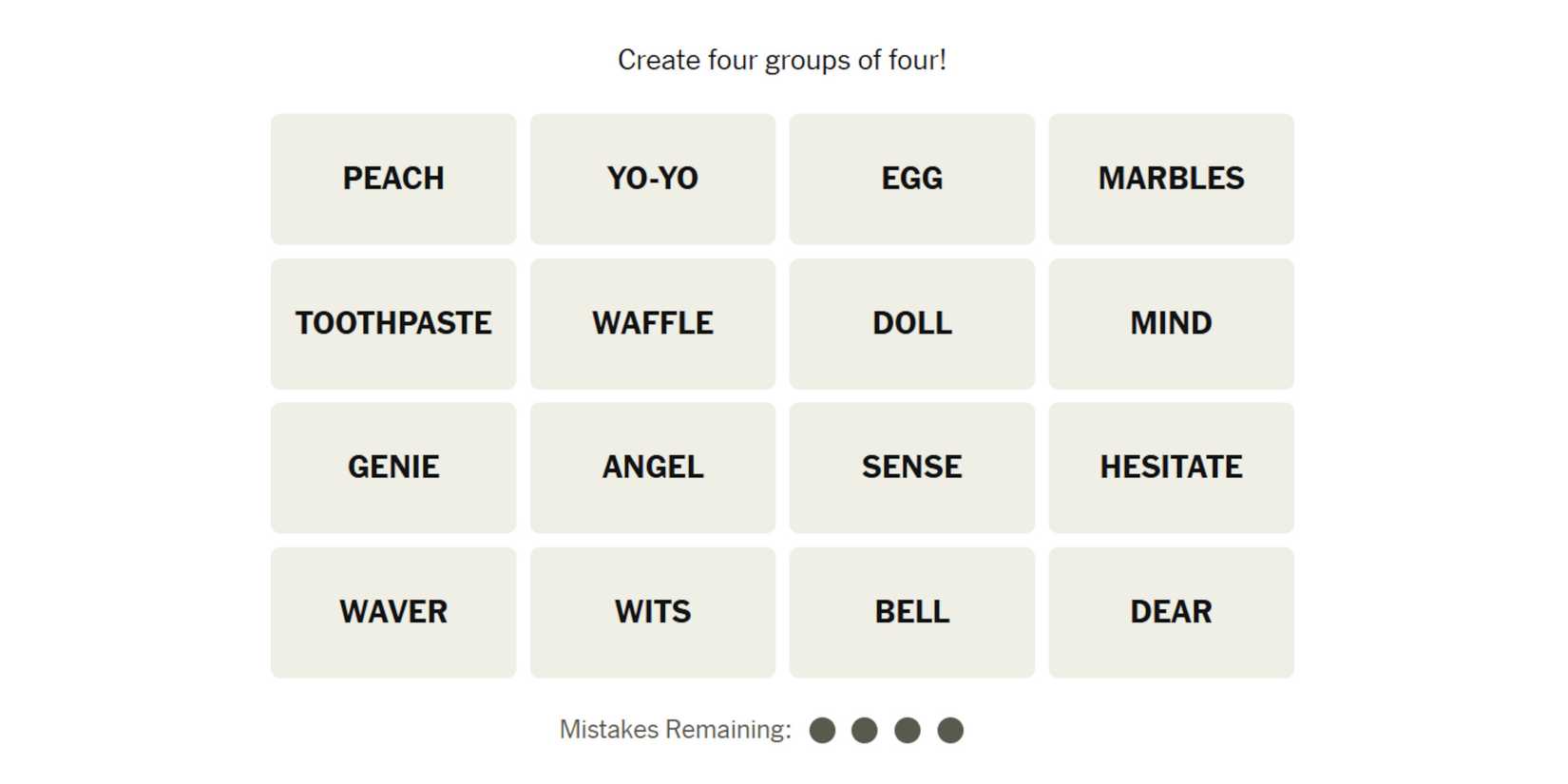Click the leftmost mistakes remaining dot
Screen dimensions: 1568x784
pos(822,730)
